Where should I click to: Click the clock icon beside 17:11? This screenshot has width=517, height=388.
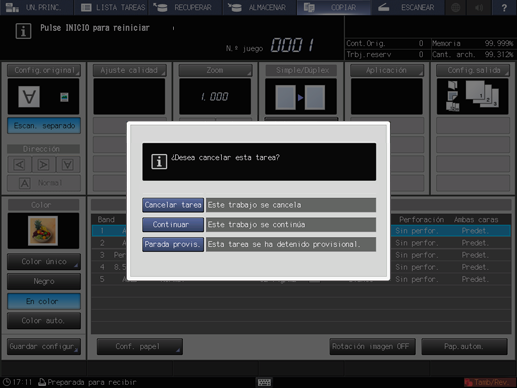click(6, 382)
